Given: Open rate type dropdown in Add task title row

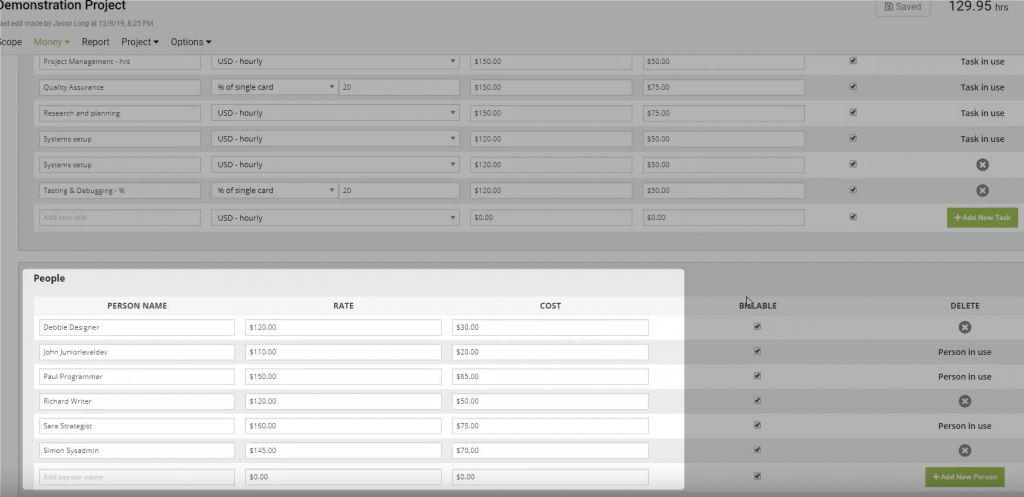Looking at the screenshot, I should [x=335, y=217].
